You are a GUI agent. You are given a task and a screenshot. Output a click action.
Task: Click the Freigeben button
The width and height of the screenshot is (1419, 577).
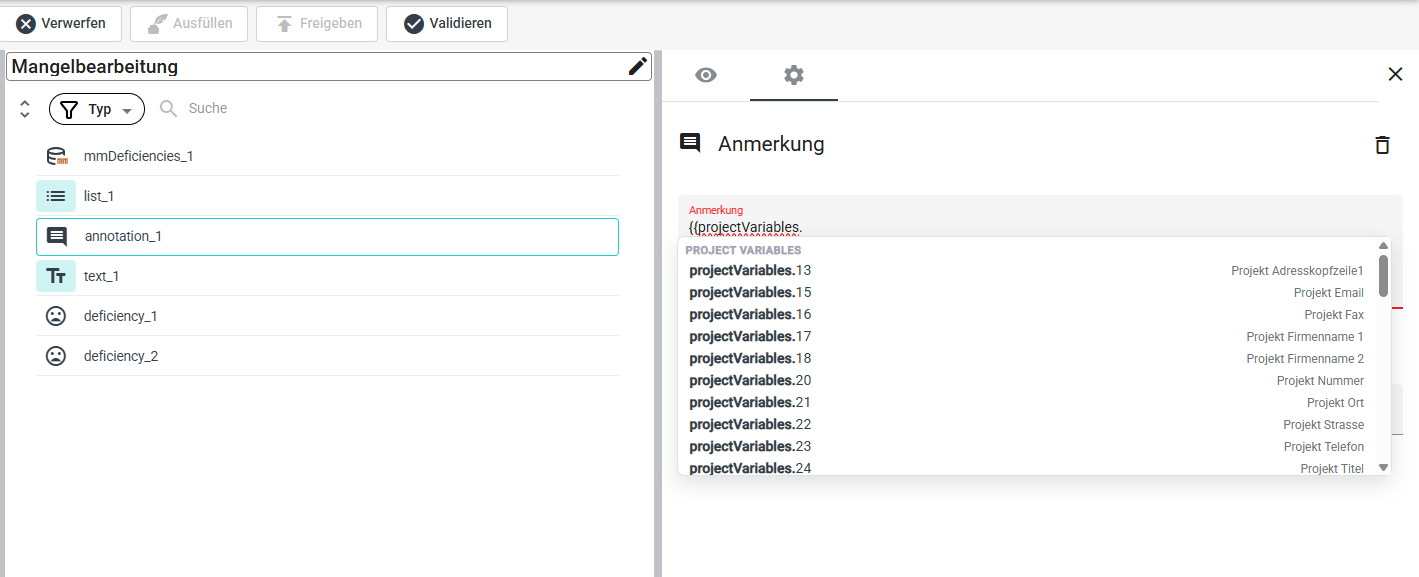[x=317, y=23]
